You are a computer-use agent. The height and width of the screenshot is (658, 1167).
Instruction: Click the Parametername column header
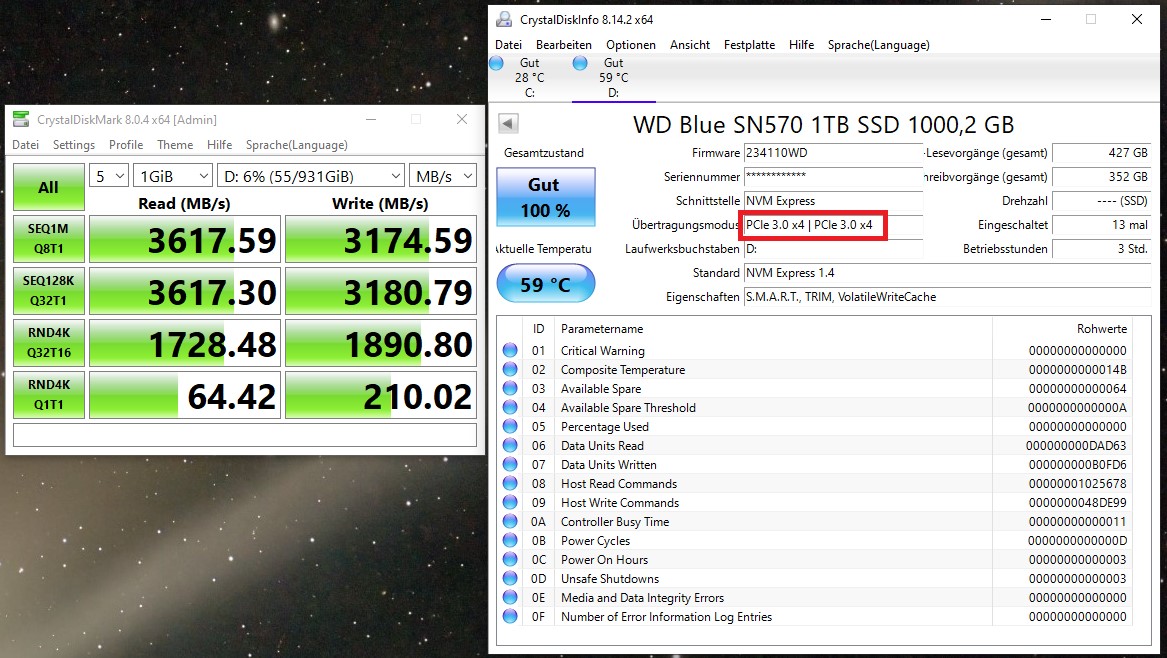coord(601,328)
